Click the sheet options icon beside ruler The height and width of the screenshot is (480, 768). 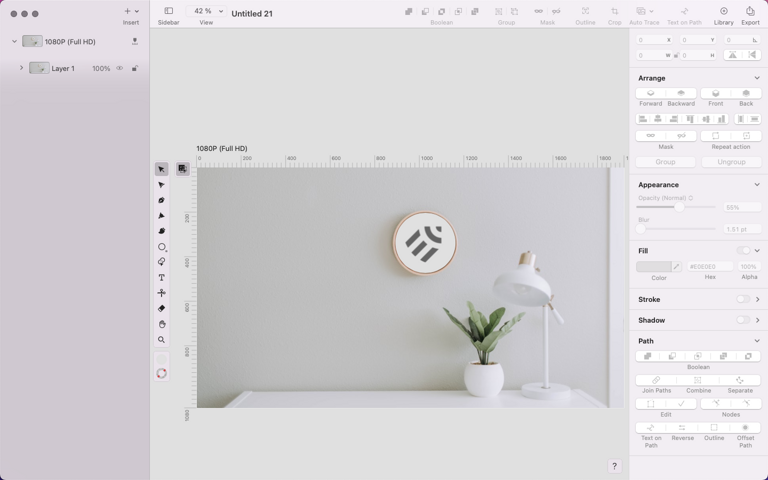182,169
